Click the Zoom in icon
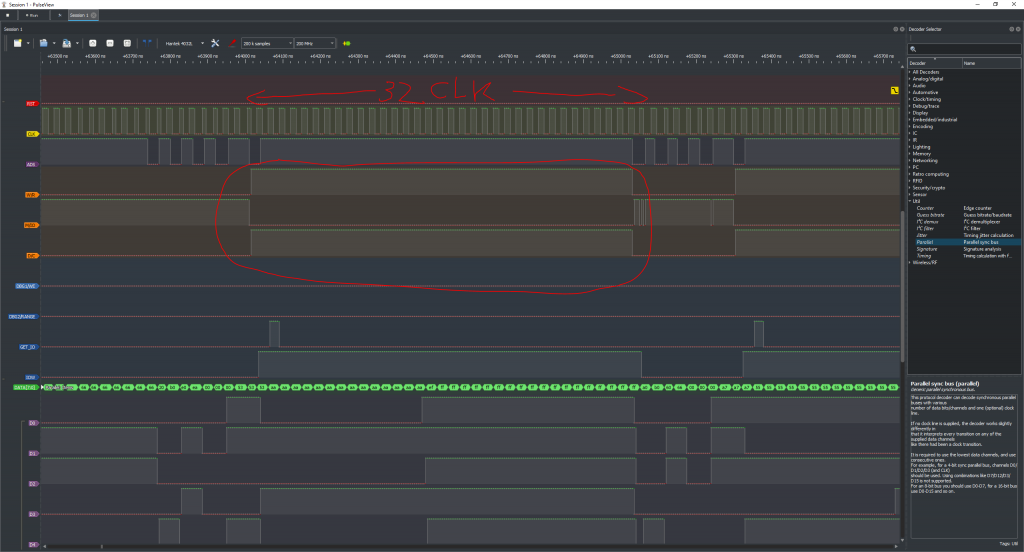This screenshot has height=552, width=1024. coord(93,43)
